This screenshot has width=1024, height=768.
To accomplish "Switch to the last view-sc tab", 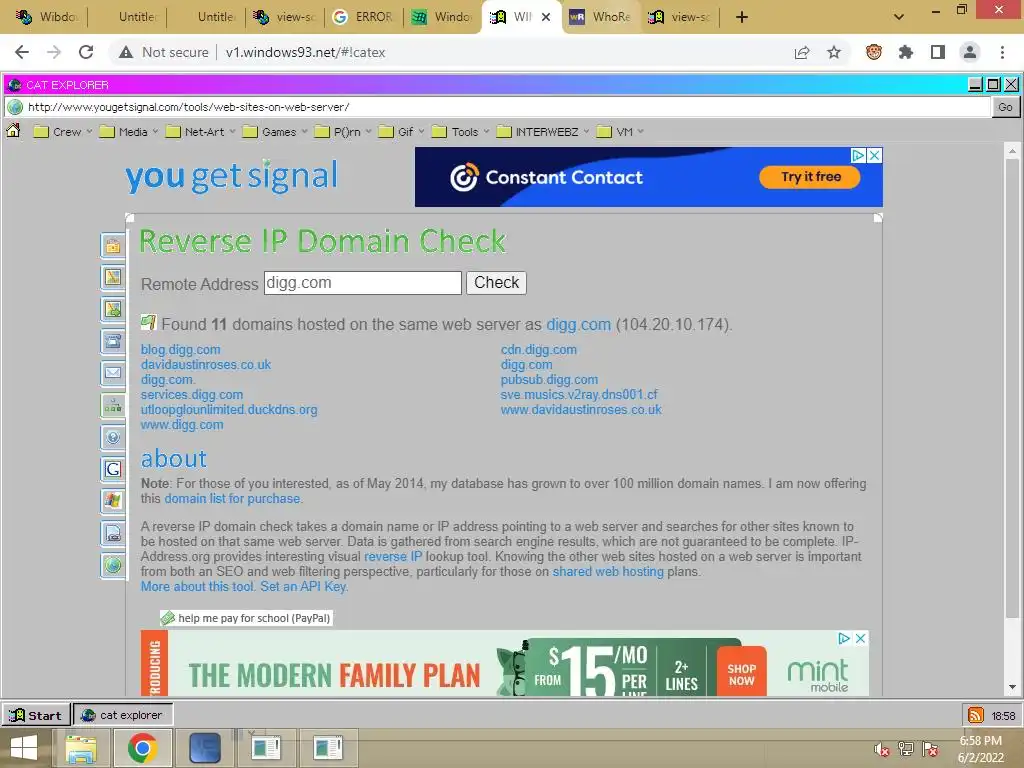I will coord(681,17).
